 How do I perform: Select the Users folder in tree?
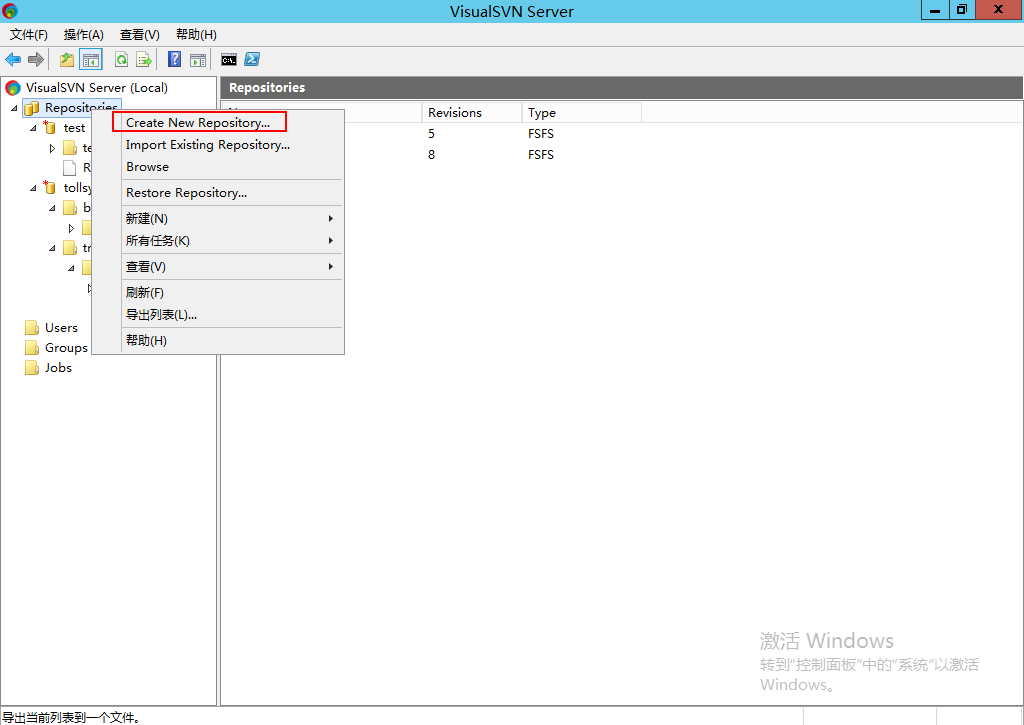(x=61, y=328)
